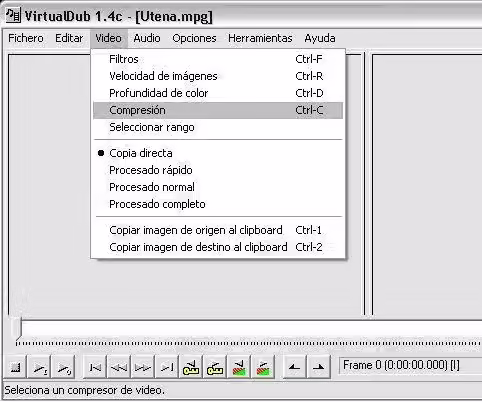
Task: Open the Fichero menu
Action: pos(26,38)
